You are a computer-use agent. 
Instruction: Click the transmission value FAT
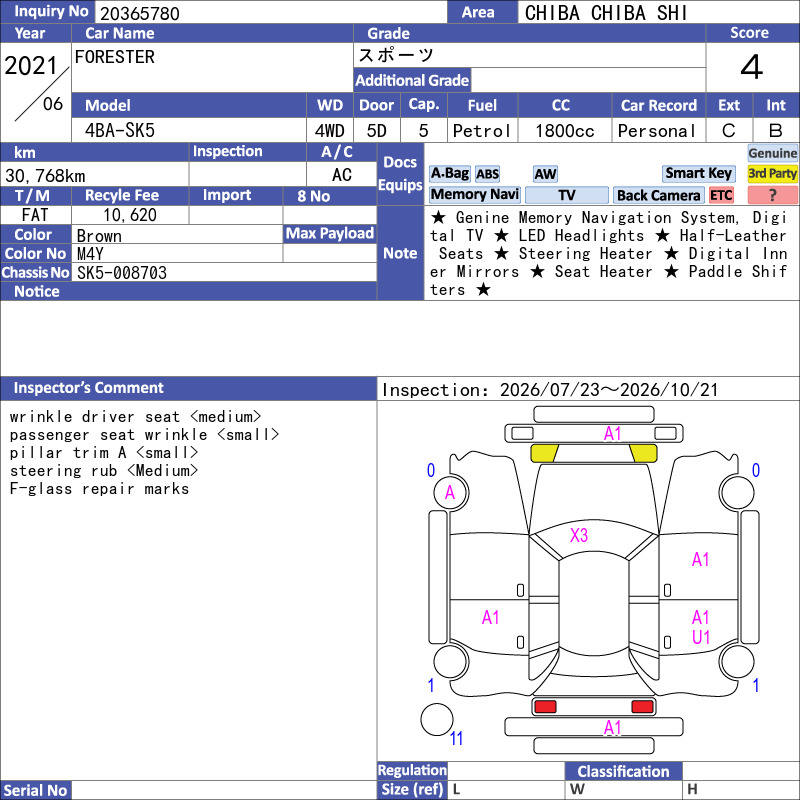click(35, 215)
